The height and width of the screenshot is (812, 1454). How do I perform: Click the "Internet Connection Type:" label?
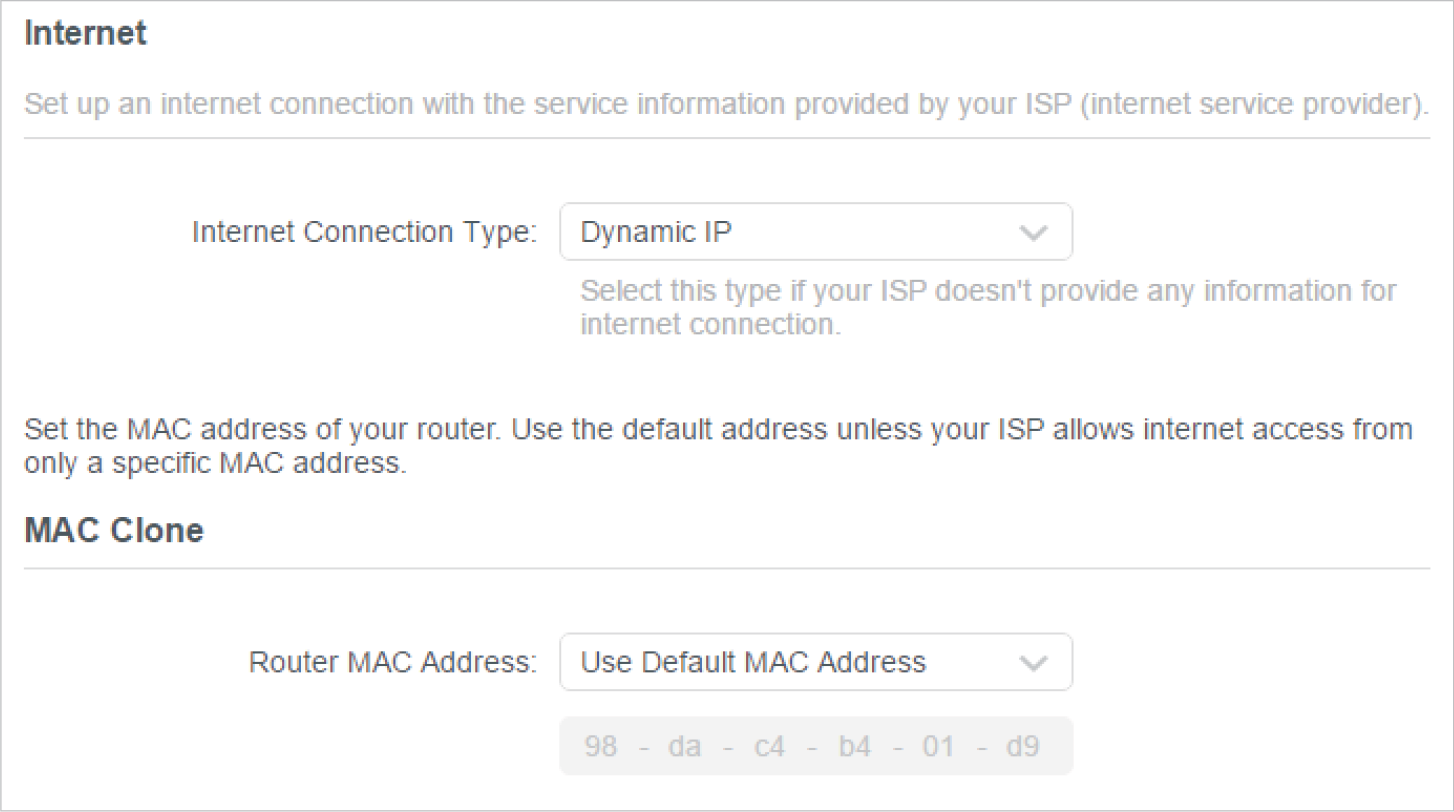(365, 233)
